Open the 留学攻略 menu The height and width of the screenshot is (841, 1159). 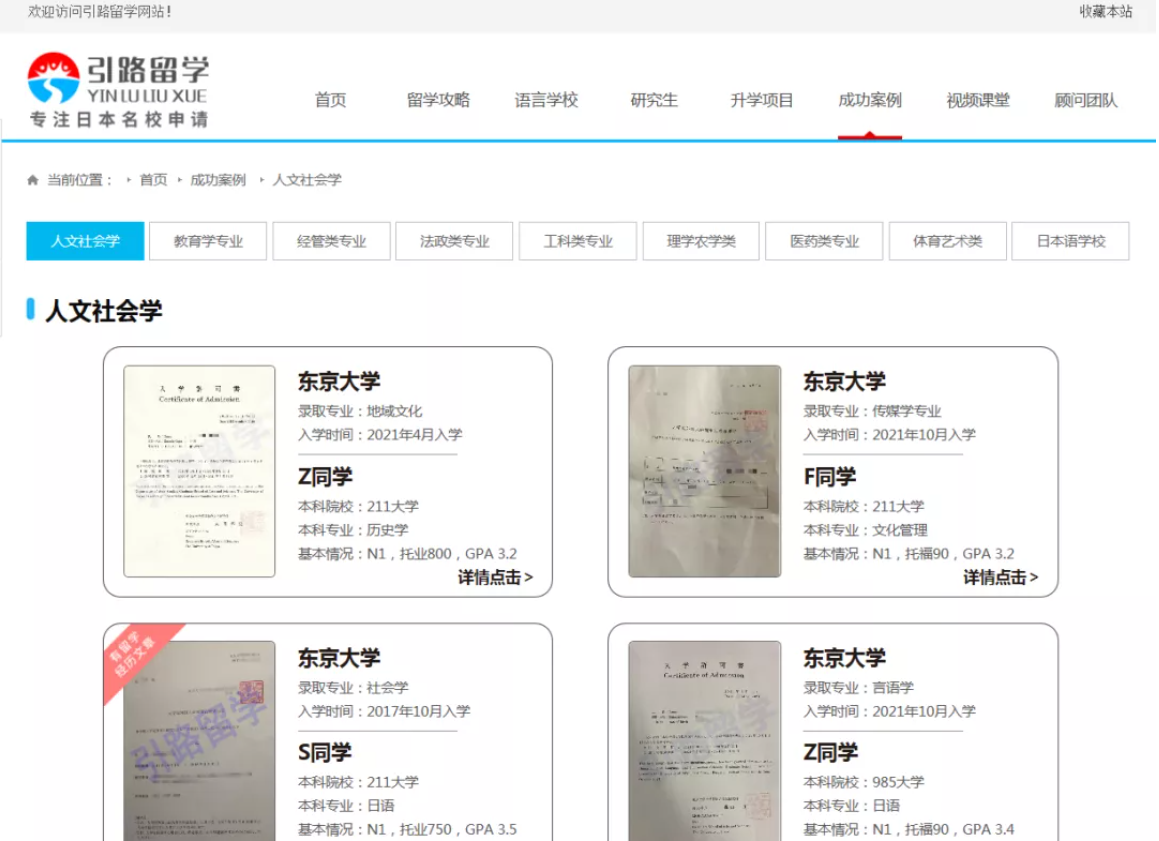point(438,100)
